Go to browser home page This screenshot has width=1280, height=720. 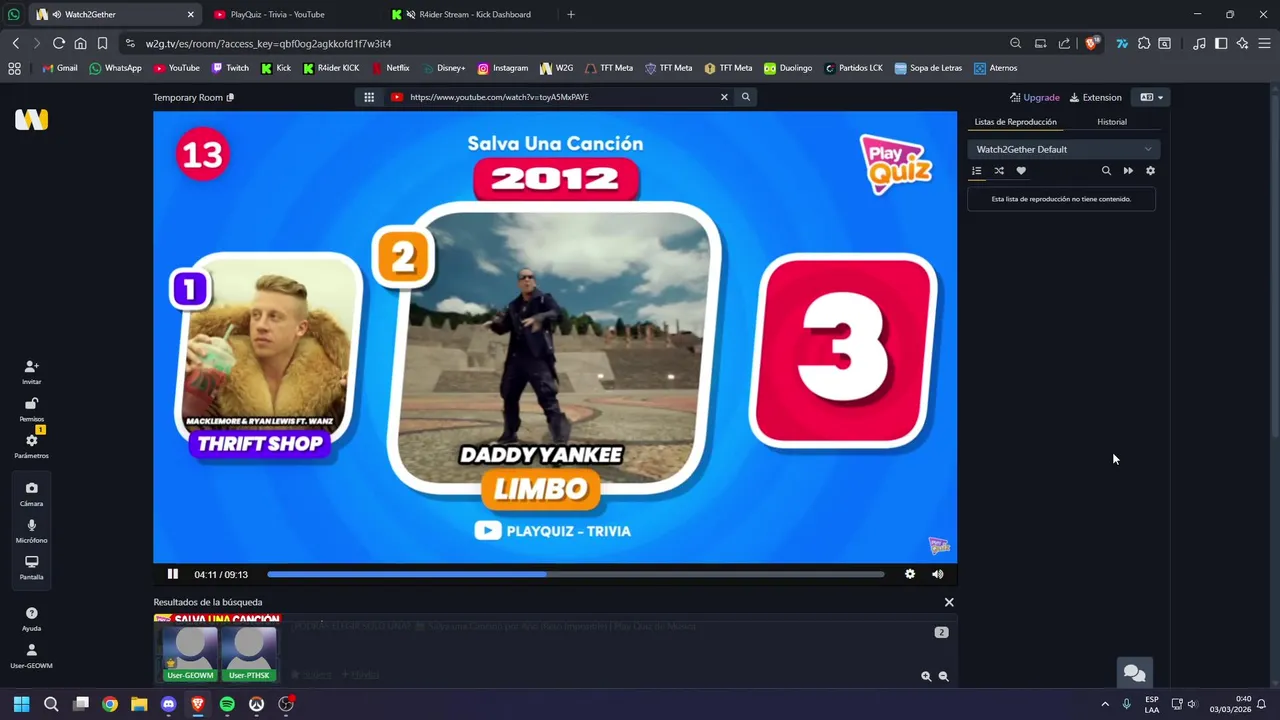pyautogui.click(x=80, y=43)
